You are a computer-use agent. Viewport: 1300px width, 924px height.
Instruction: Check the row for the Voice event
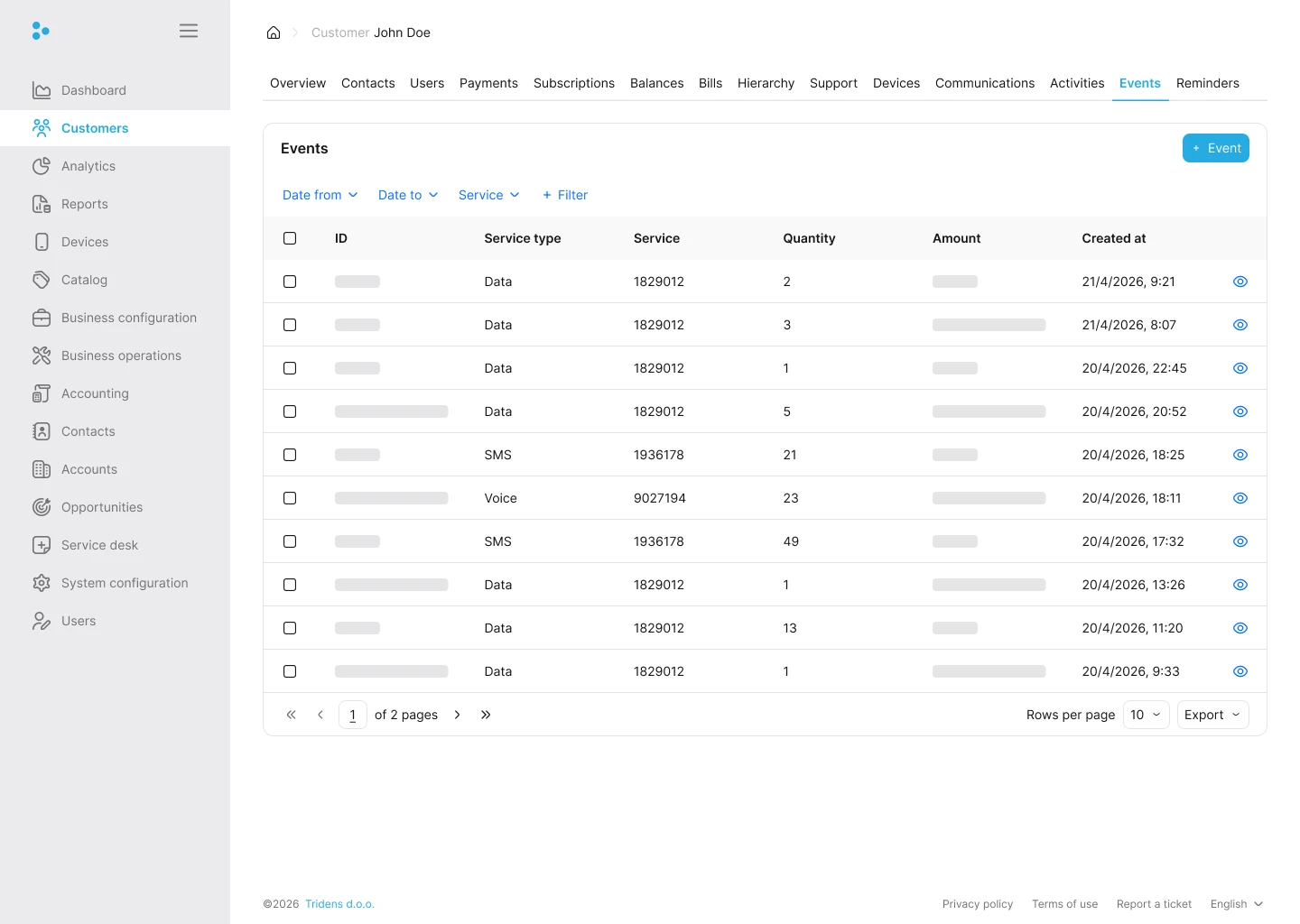pyautogui.click(x=290, y=497)
